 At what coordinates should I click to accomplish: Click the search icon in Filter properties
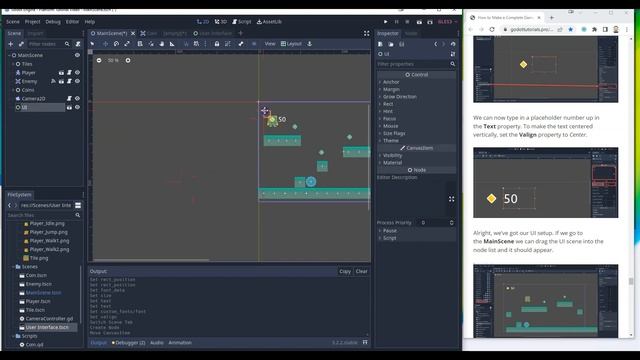coord(452,64)
